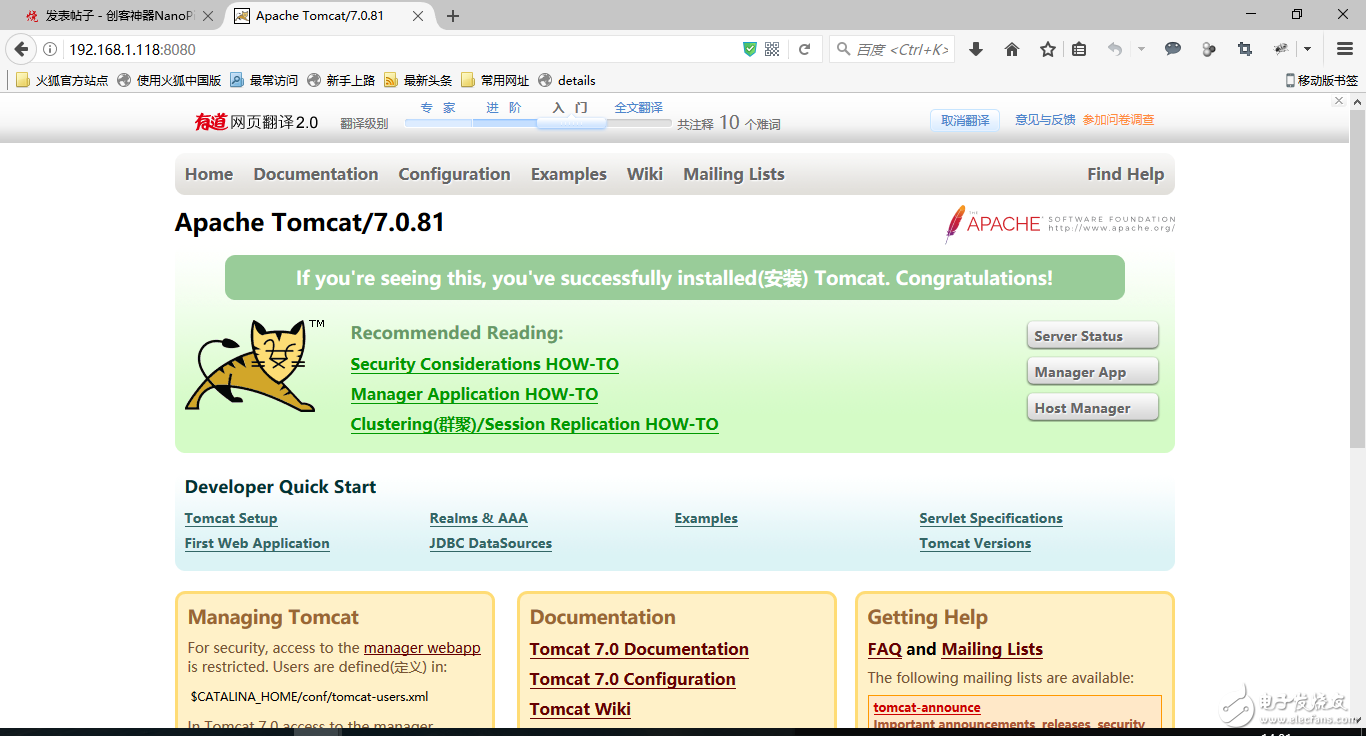1366x736 pixels.
Task: Open the details bookmark
Action: 567,80
